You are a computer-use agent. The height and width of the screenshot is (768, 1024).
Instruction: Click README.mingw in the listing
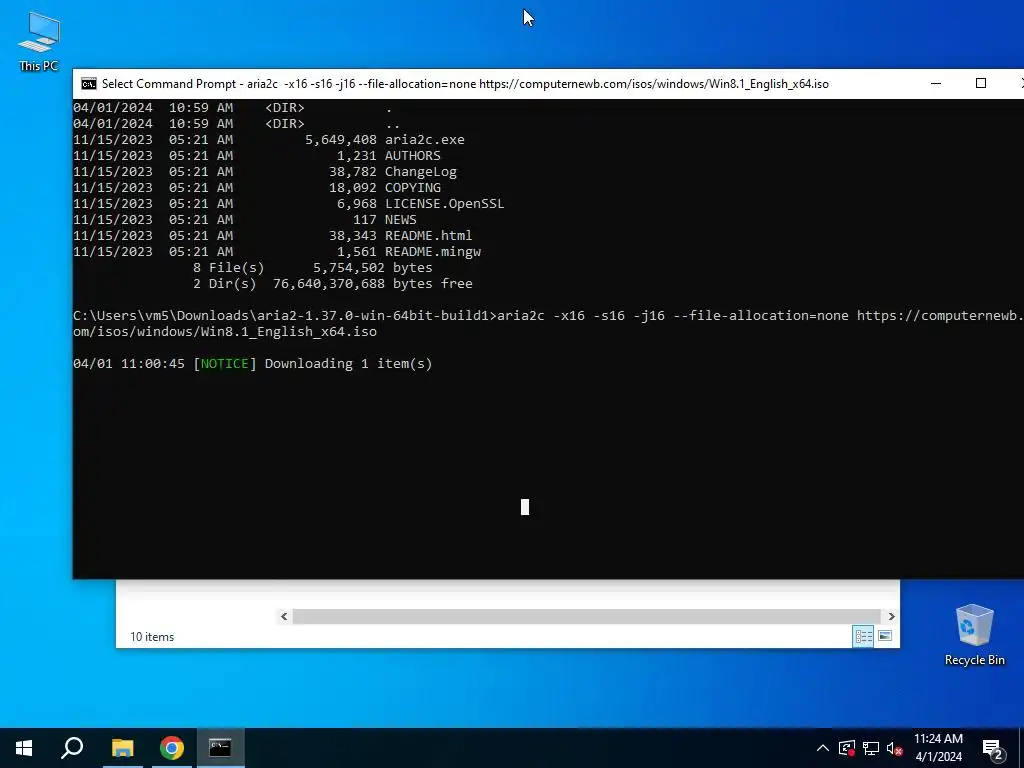click(432, 251)
